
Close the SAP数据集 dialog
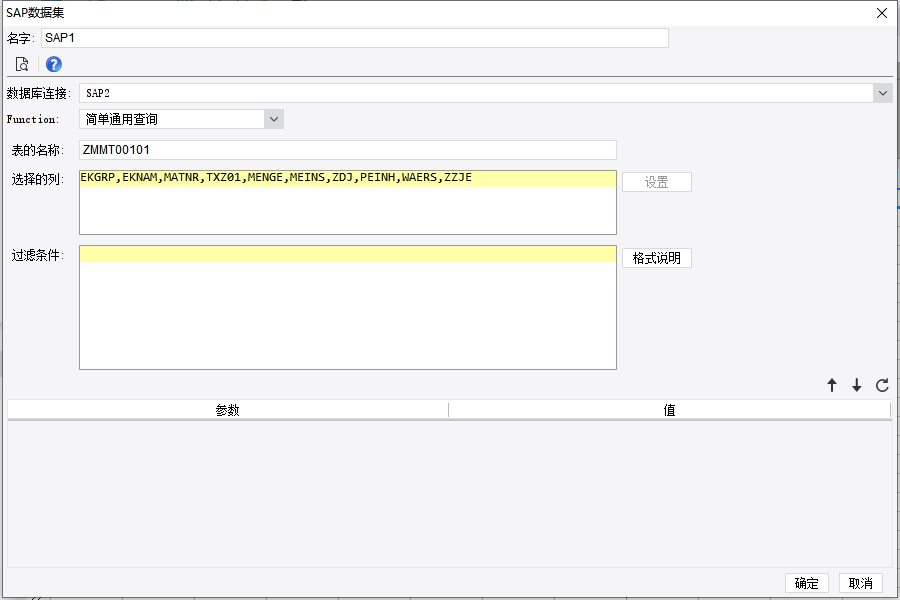pyautogui.click(x=882, y=13)
